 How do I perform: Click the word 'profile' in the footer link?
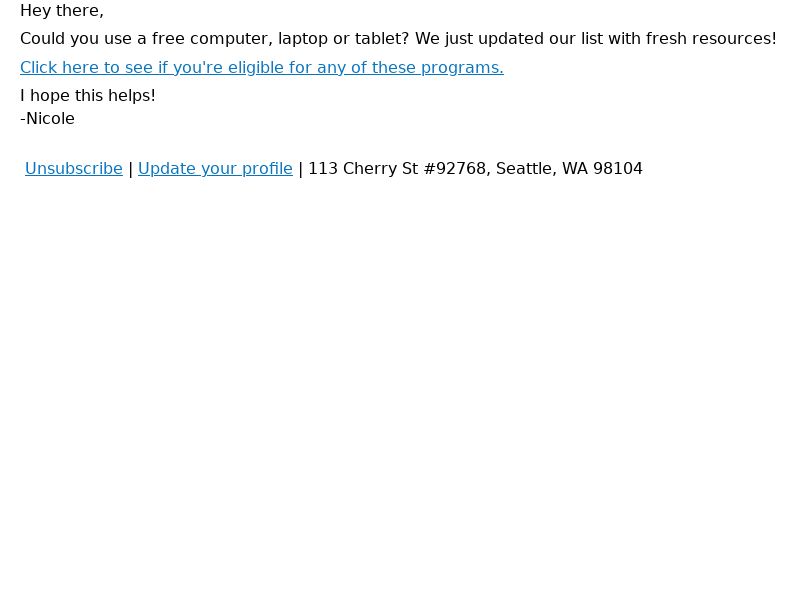267,168
